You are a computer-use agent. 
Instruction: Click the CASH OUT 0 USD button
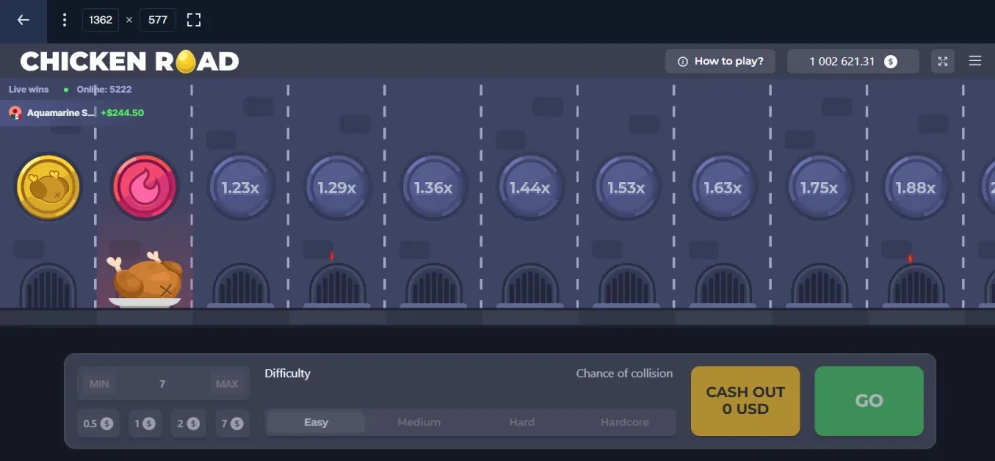(x=745, y=401)
